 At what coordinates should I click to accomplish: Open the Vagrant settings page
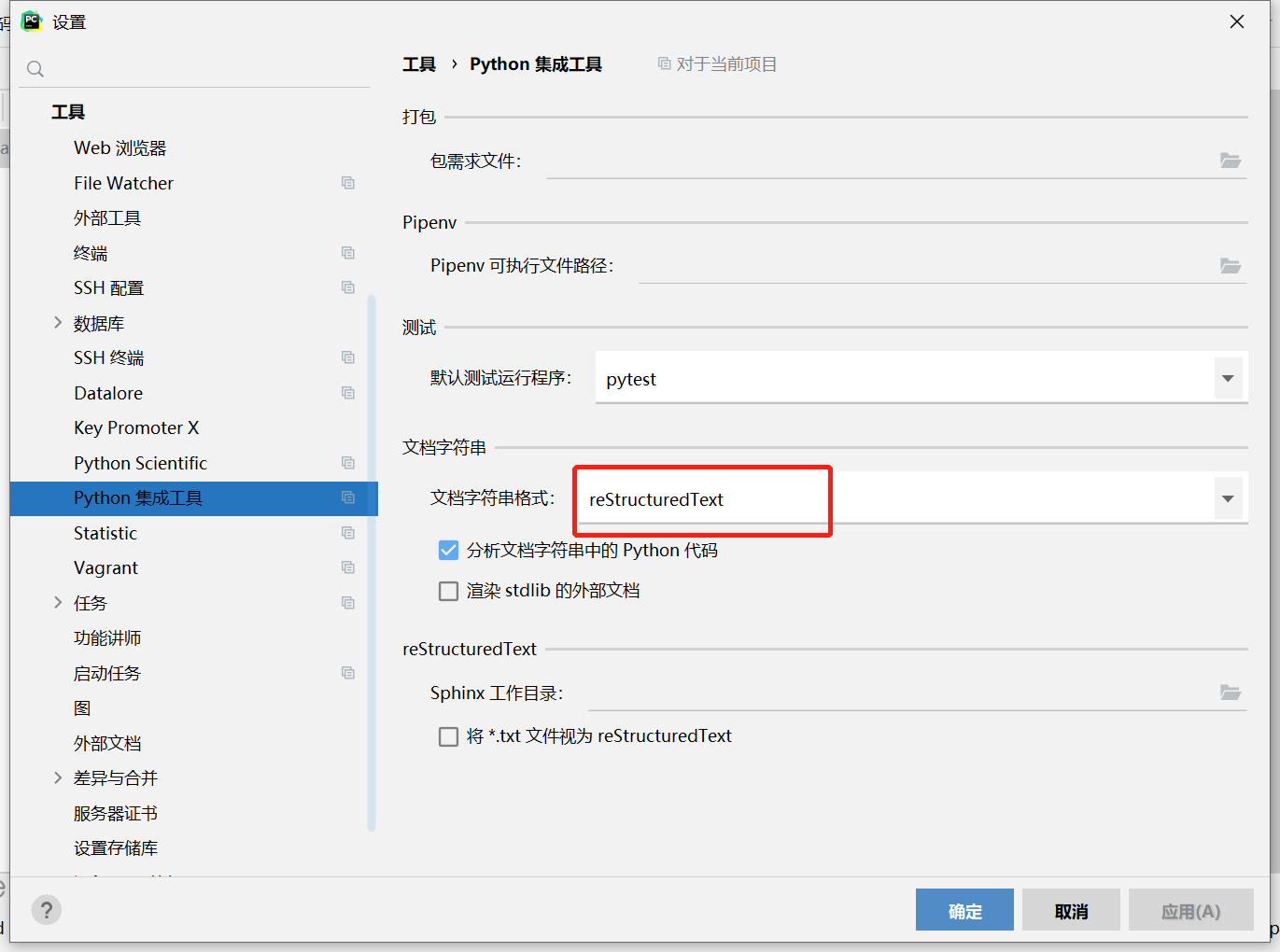(x=106, y=567)
